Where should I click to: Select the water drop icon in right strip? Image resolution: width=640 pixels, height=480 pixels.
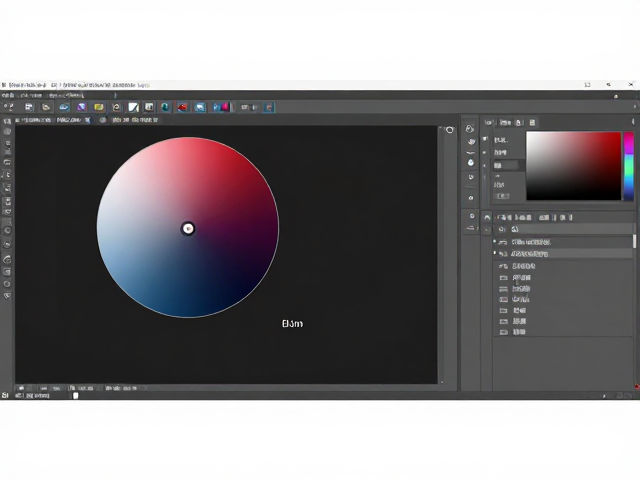471,162
